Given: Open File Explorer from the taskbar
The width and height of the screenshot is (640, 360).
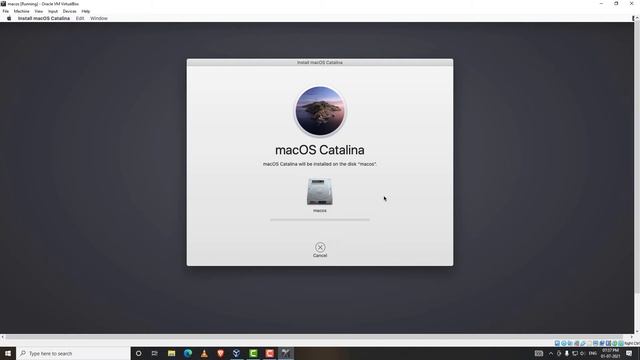Looking at the screenshot, I should tap(171, 353).
